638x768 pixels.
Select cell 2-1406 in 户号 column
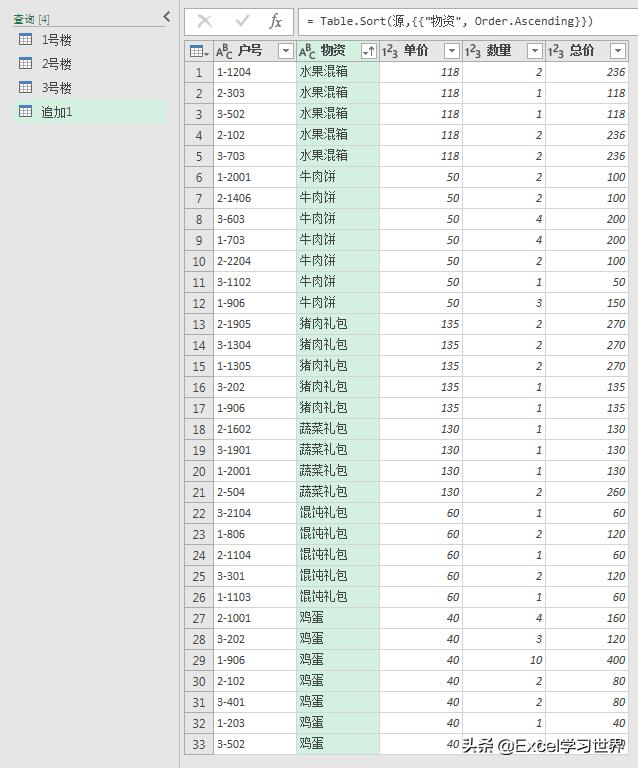tap(255, 198)
